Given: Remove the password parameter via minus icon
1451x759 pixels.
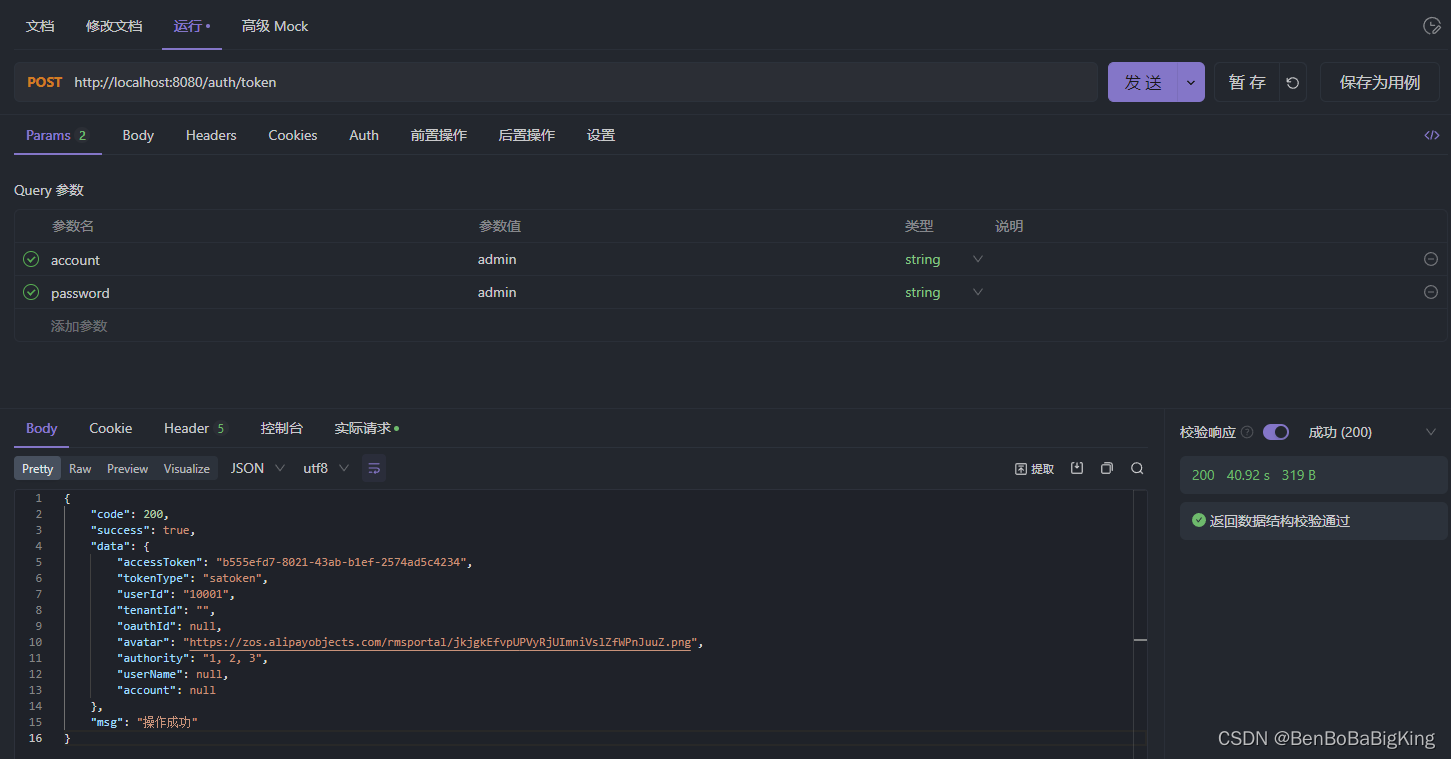Looking at the screenshot, I should (1430, 291).
